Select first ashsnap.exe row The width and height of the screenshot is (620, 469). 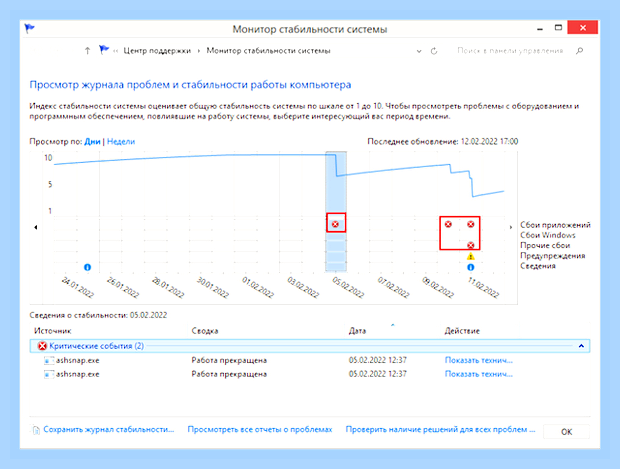coord(310,360)
